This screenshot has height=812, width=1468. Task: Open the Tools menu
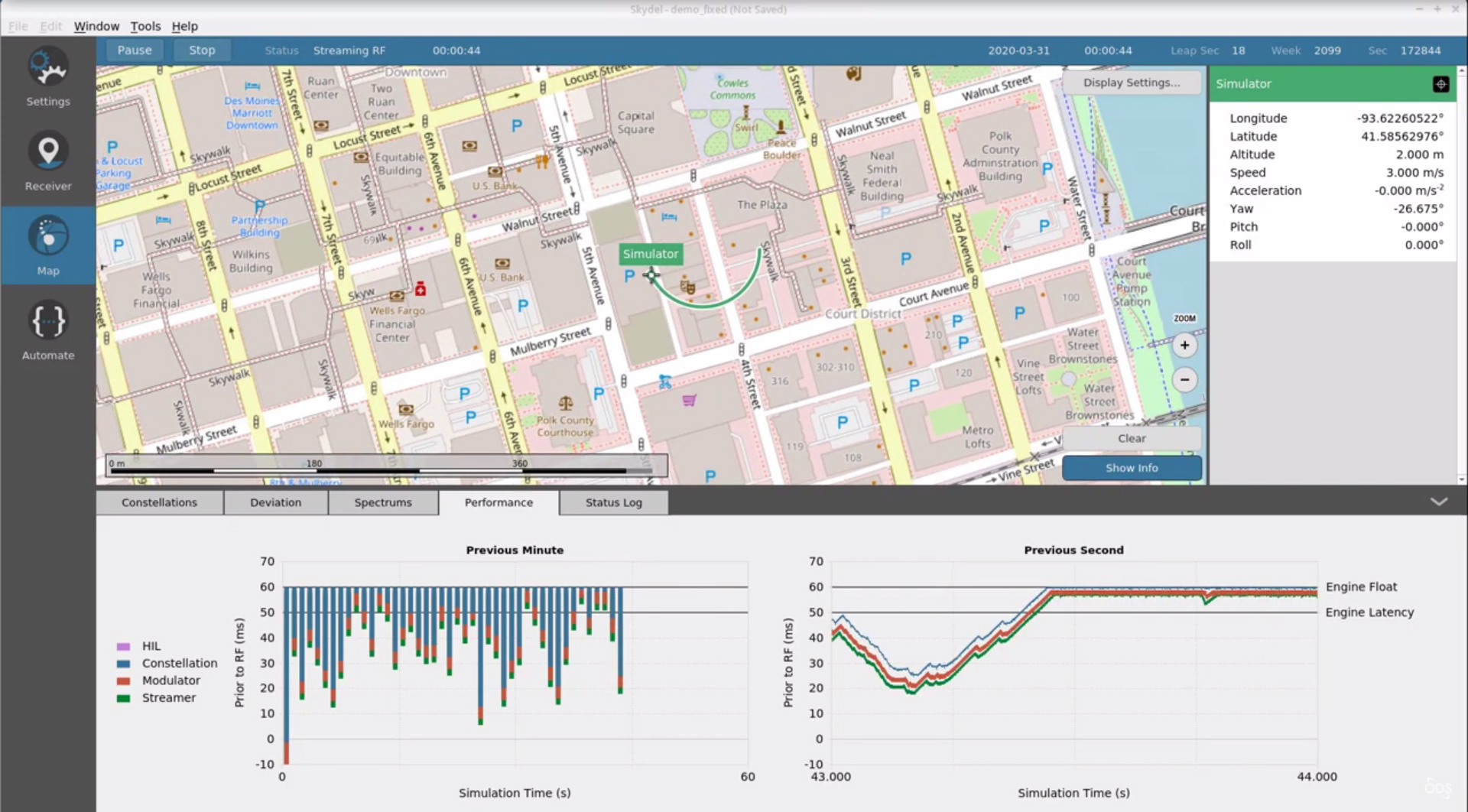click(145, 26)
